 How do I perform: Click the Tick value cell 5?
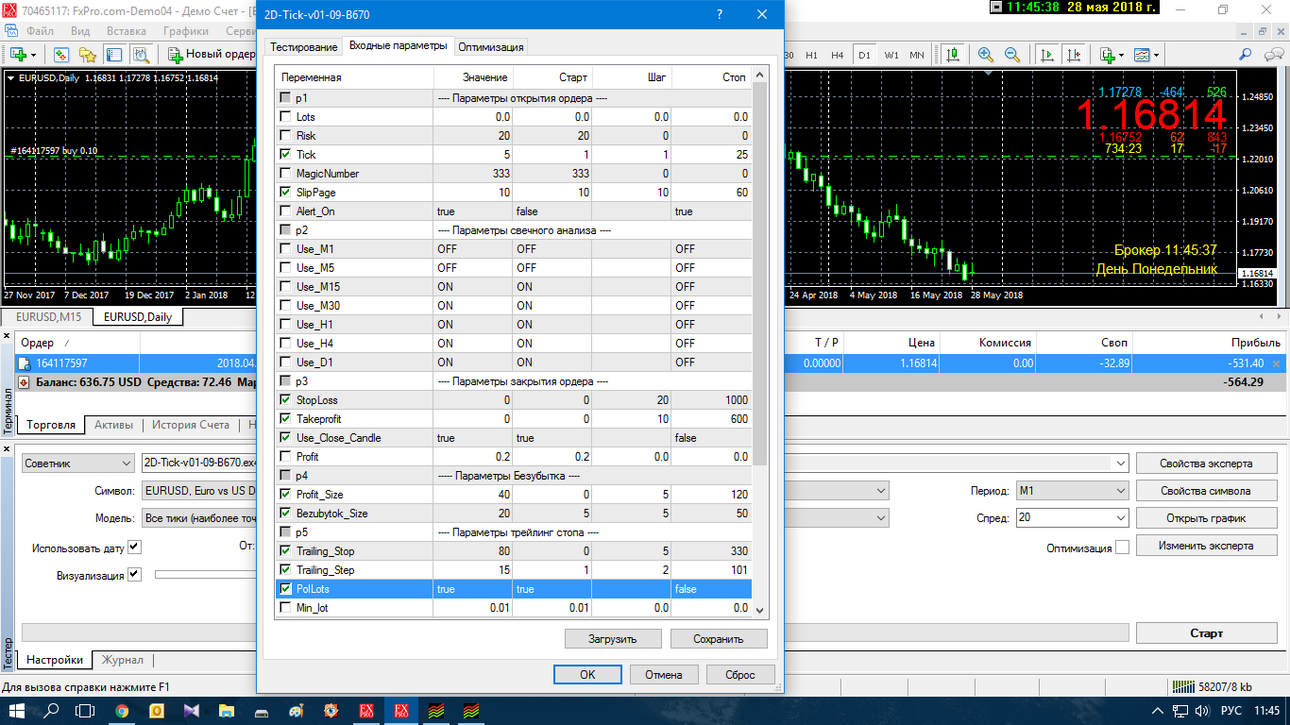pyautogui.click(x=473, y=155)
